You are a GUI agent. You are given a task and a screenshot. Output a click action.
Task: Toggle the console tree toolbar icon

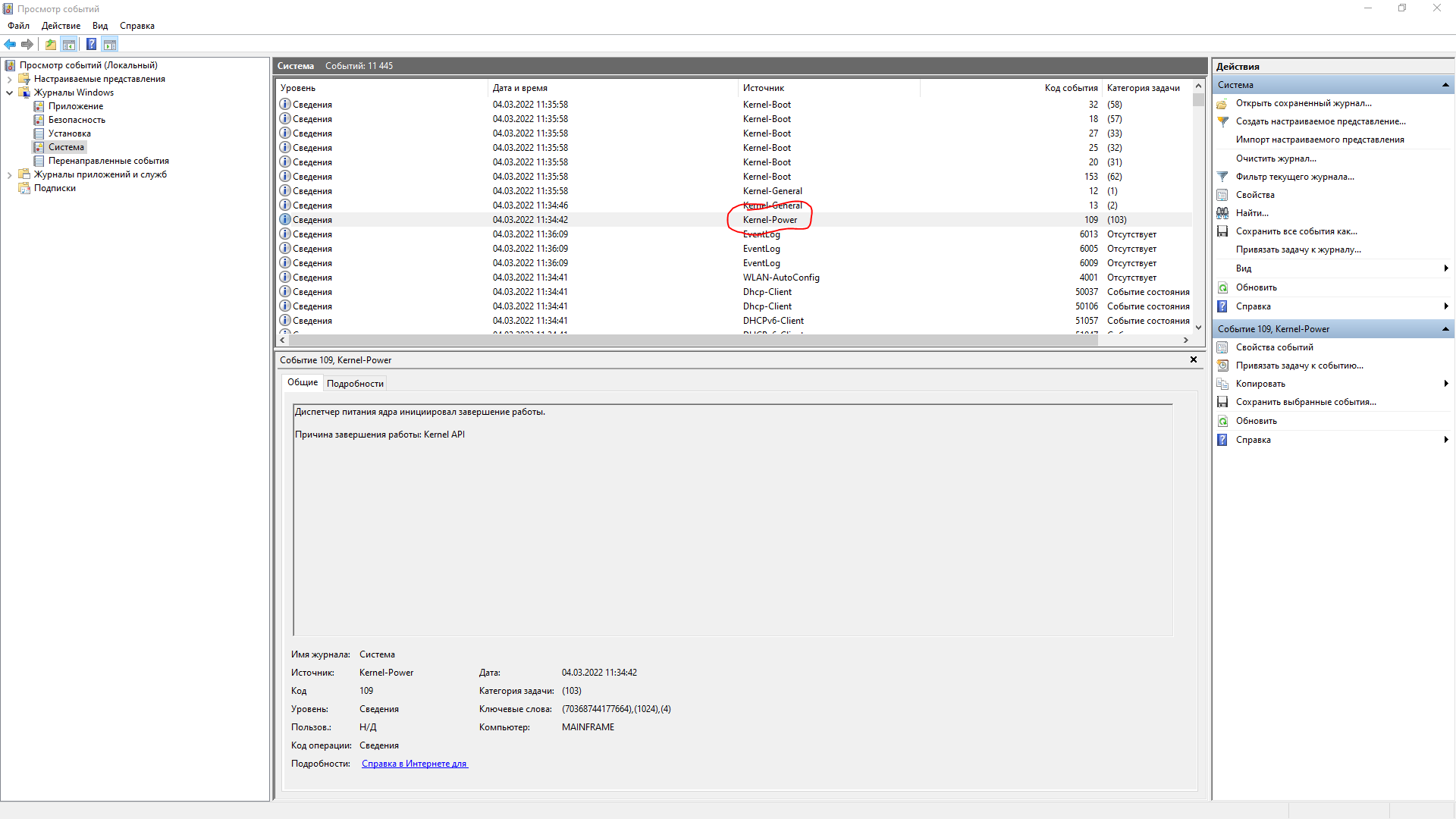69,44
